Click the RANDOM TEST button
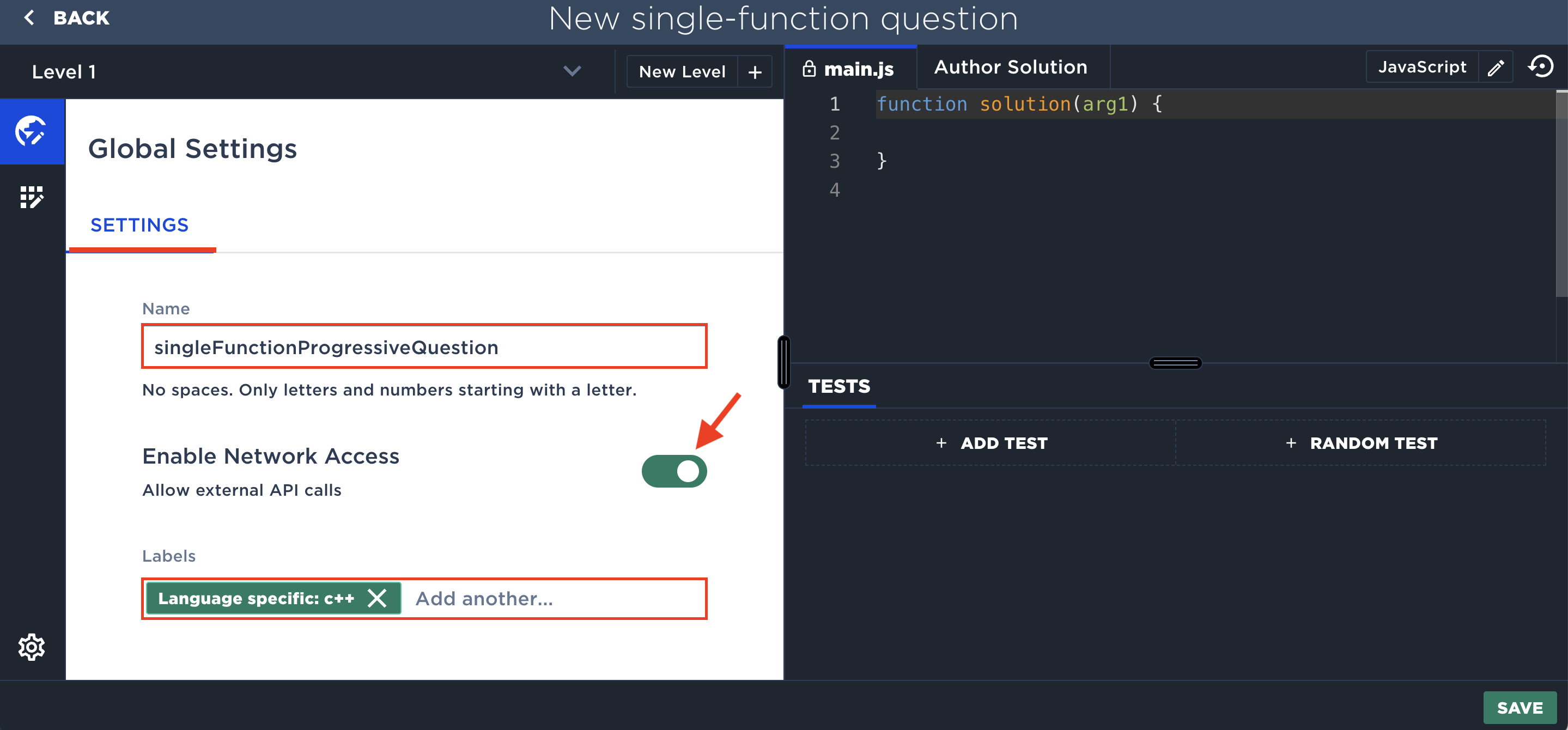Screen dimensions: 1568x730 point(1360,442)
